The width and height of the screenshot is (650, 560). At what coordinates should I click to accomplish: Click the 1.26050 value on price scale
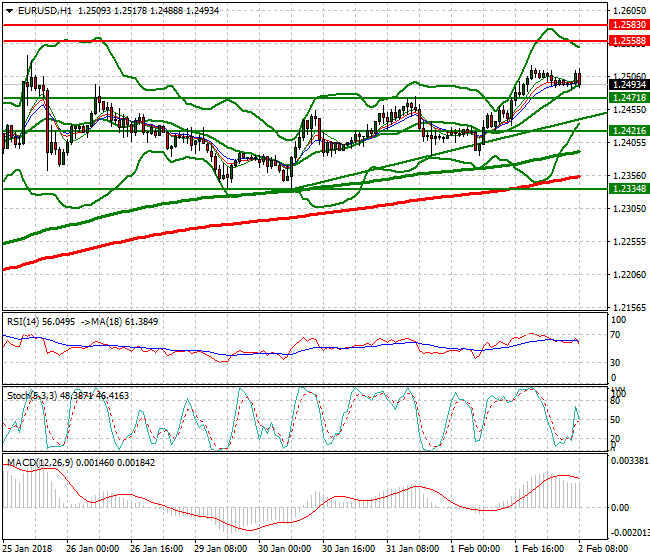[626, 11]
